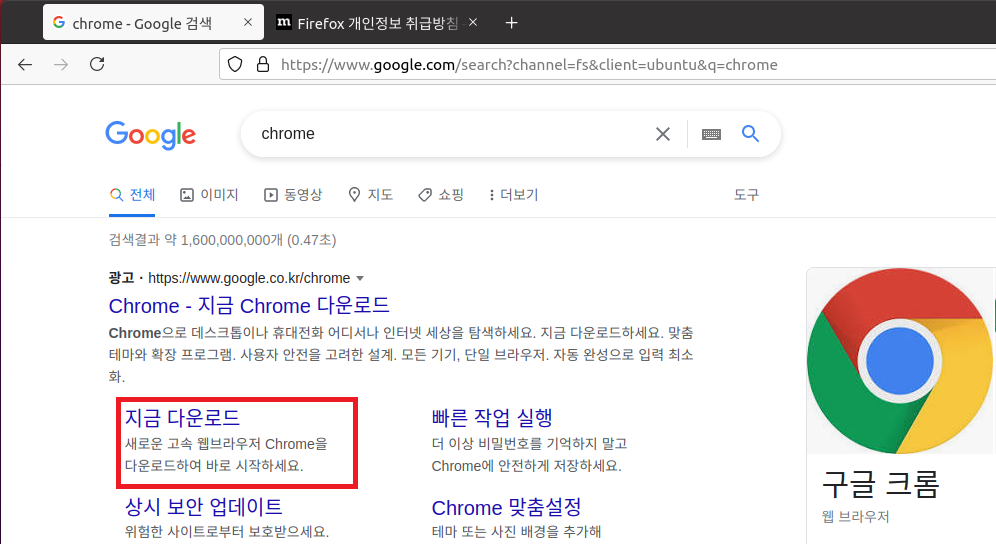Clear the search box with the X icon

(x=663, y=134)
